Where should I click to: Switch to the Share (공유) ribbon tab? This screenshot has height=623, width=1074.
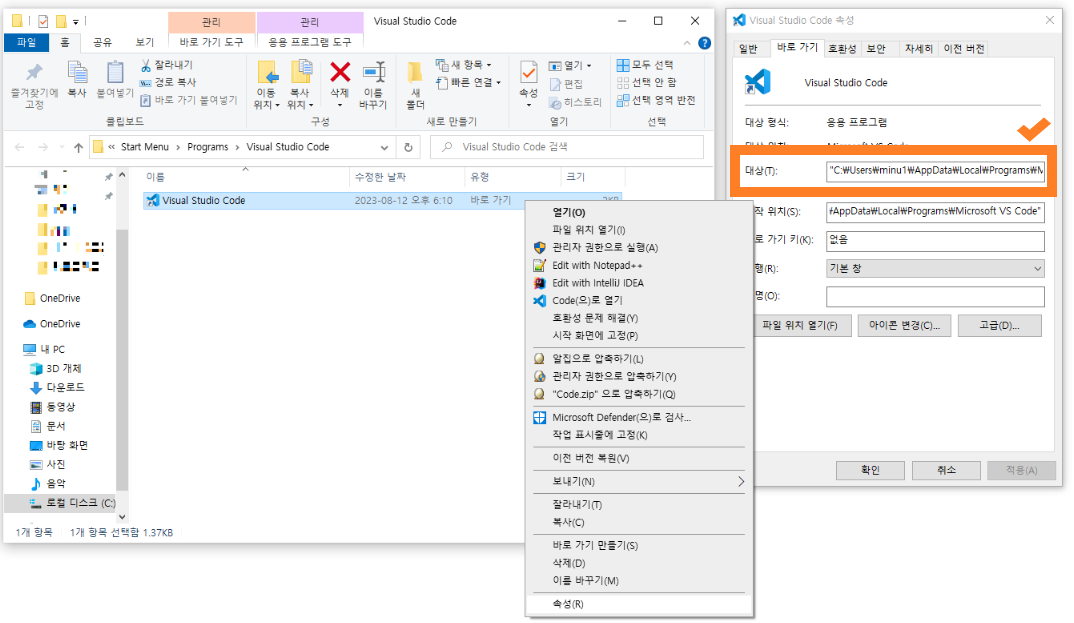[102, 42]
